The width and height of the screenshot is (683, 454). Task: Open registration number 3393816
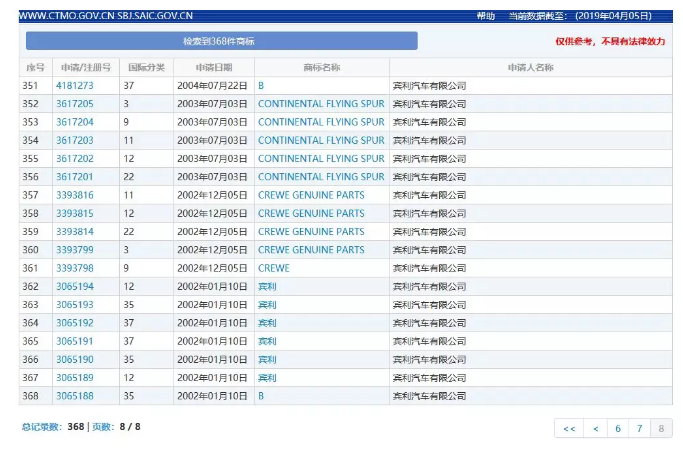click(74, 195)
